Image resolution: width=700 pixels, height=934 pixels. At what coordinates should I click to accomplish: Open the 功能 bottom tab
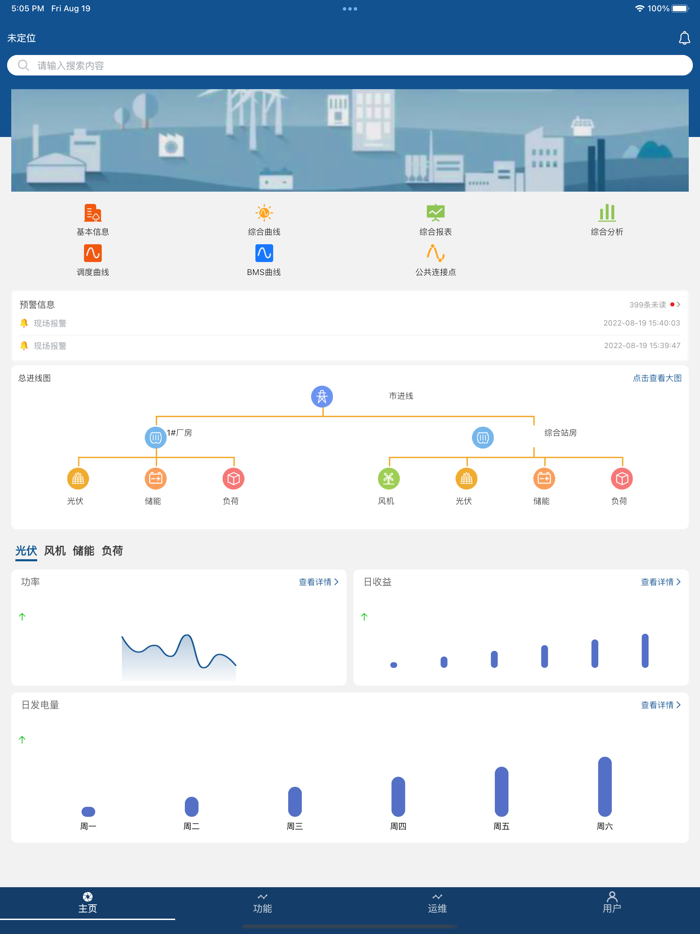pos(262,903)
